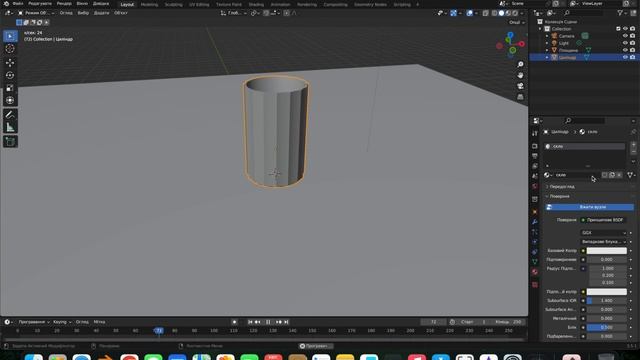Click the viewport zoom magnifier icon
The height and width of the screenshot is (360, 640).
point(520,64)
